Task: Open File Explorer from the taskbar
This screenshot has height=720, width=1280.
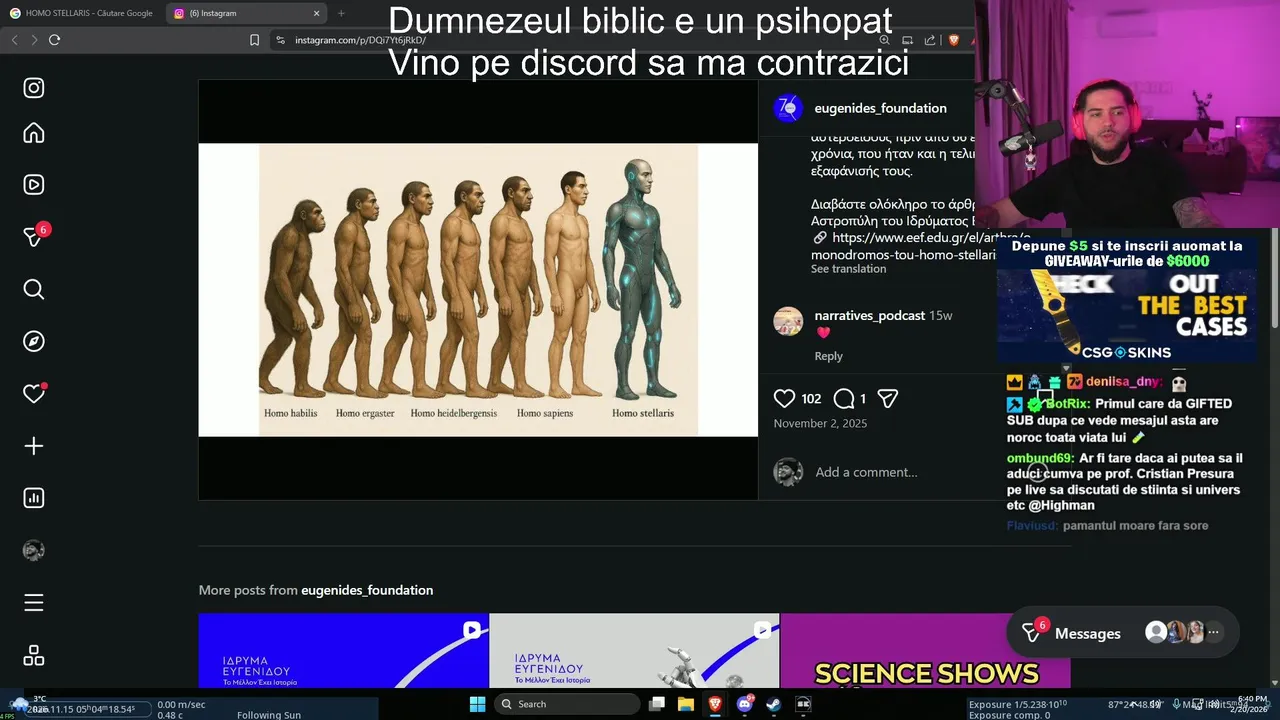Action: pyautogui.click(x=686, y=704)
